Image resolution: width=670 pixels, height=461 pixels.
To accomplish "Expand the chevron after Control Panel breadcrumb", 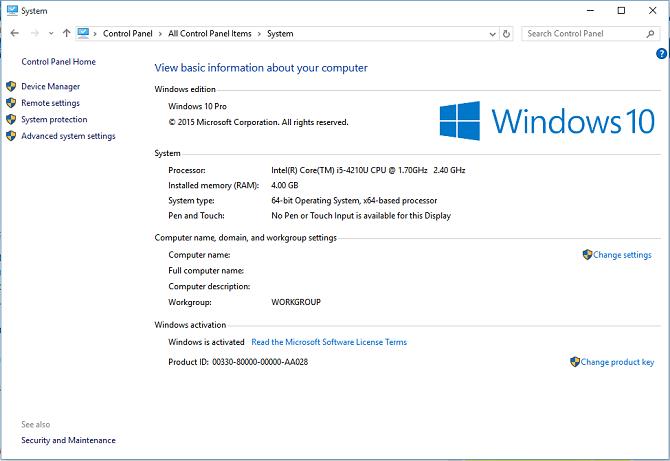I will pyautogui.click(x=162, y=34).
